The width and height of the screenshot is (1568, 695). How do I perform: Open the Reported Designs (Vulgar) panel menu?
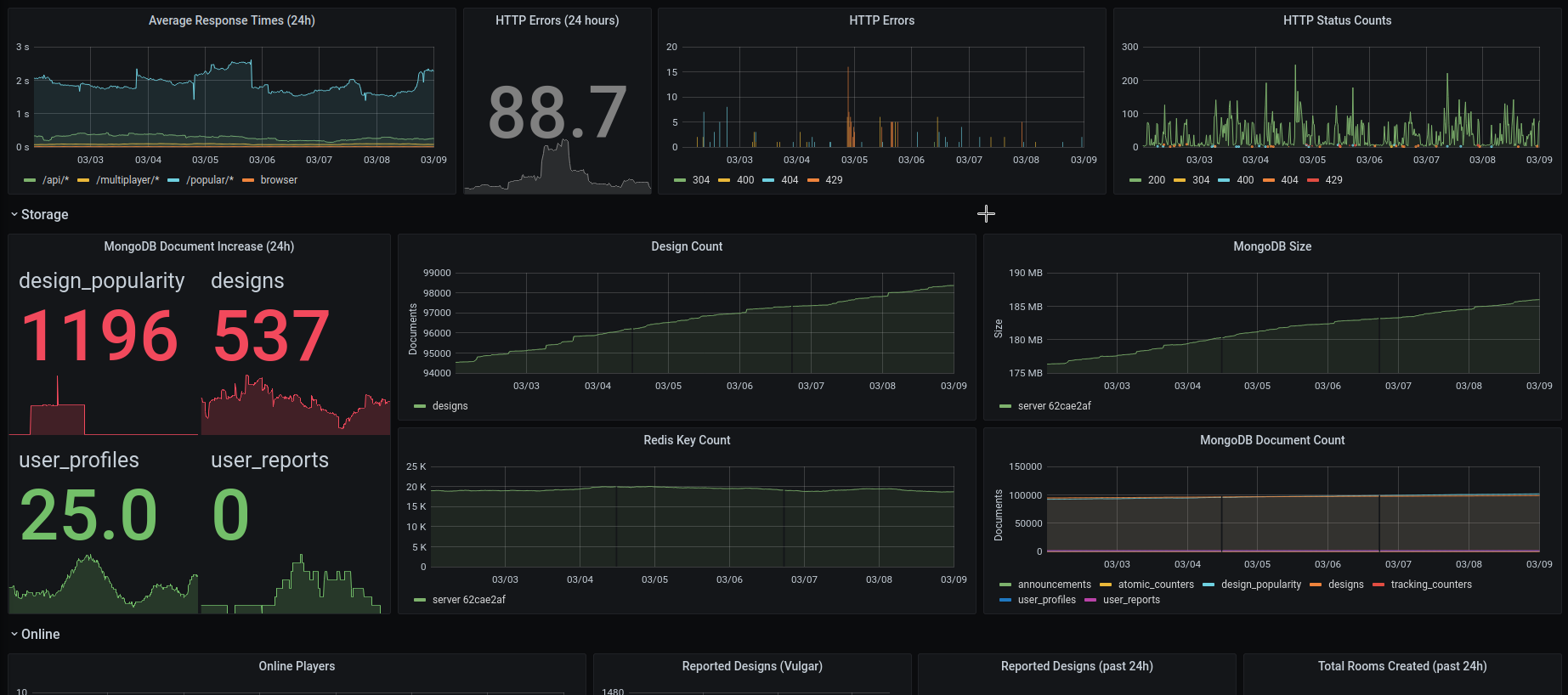752,666
